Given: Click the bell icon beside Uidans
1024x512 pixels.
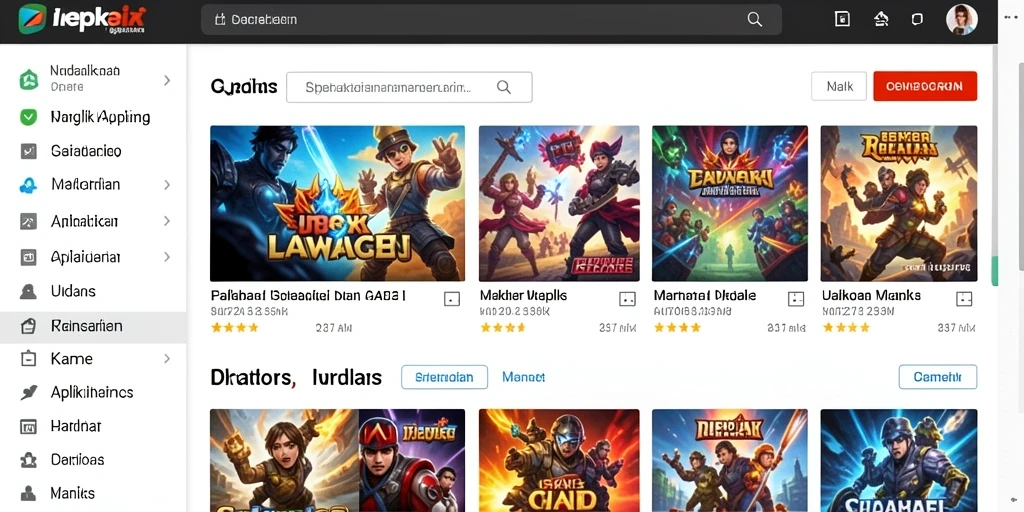Looking at the screenshot, I should point(28,291).
